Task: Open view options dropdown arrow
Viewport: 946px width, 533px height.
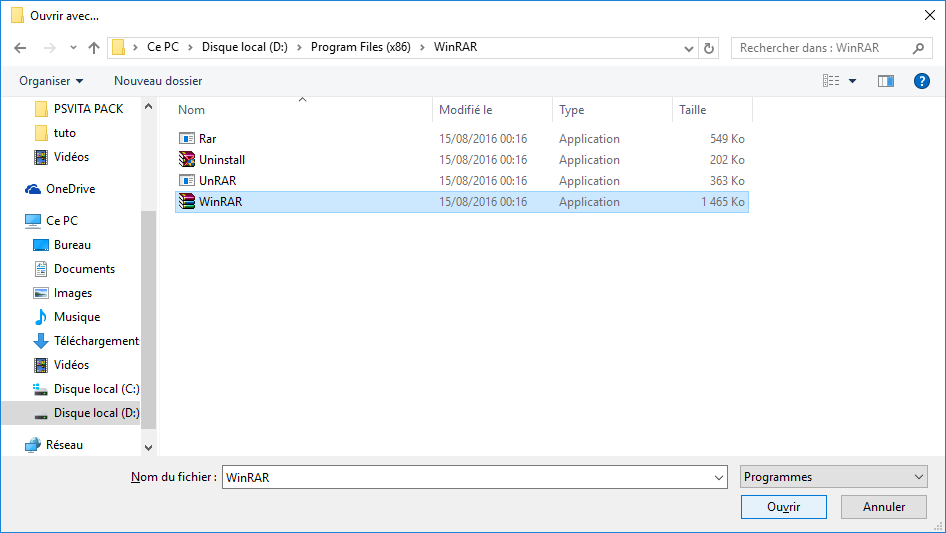Action: (852, 81)
